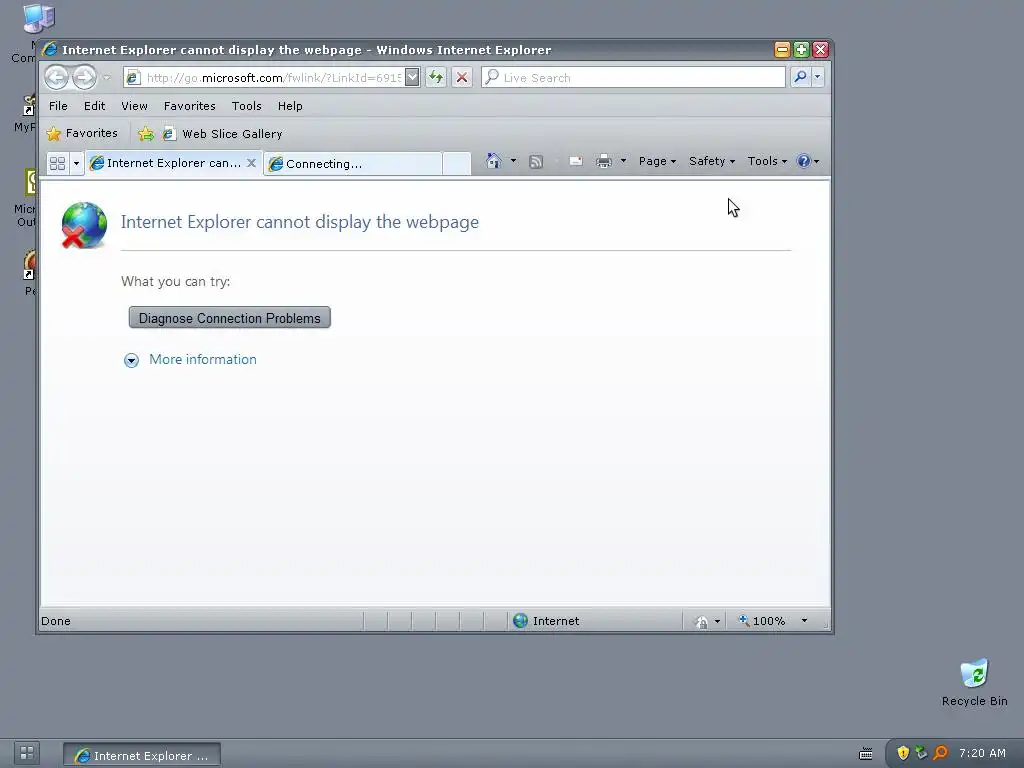Image resolution: width=1024 pixels, height=768 pixels.
Task: Expand the address bar history dropdown
Action: coord(412,77)
